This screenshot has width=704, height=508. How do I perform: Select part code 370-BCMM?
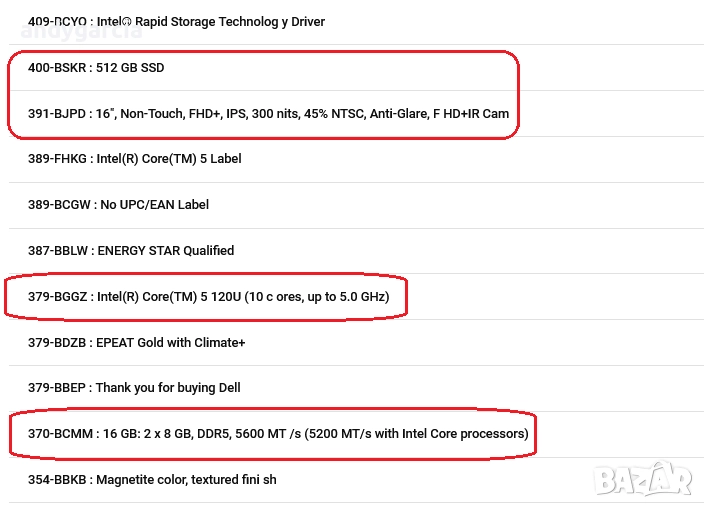[57, 434]
